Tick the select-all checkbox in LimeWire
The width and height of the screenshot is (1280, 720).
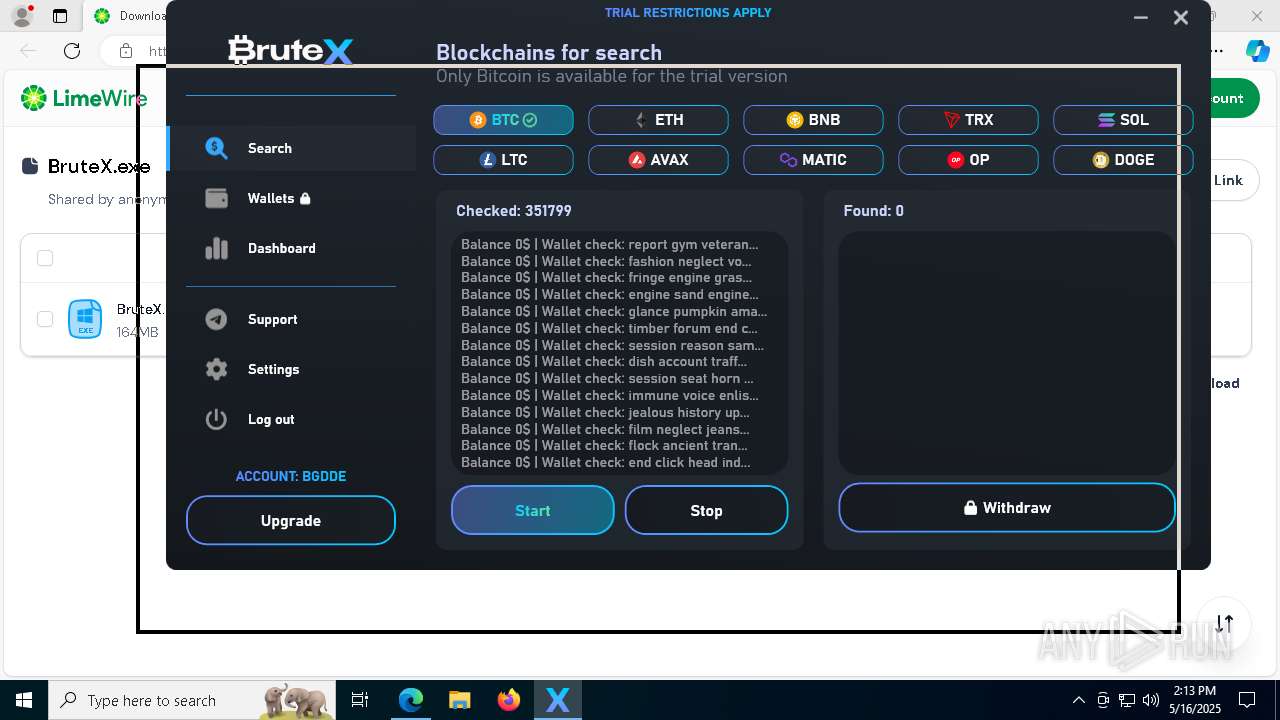click(x=45, y=258)
